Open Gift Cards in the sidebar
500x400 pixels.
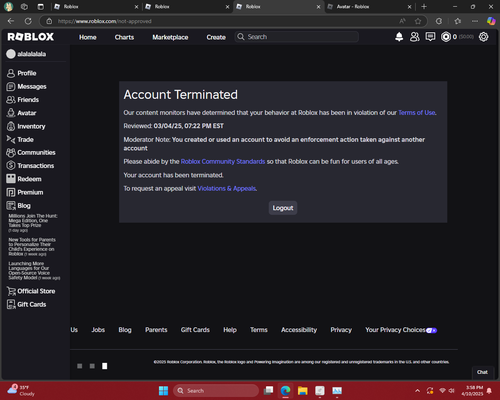[27, 304]
